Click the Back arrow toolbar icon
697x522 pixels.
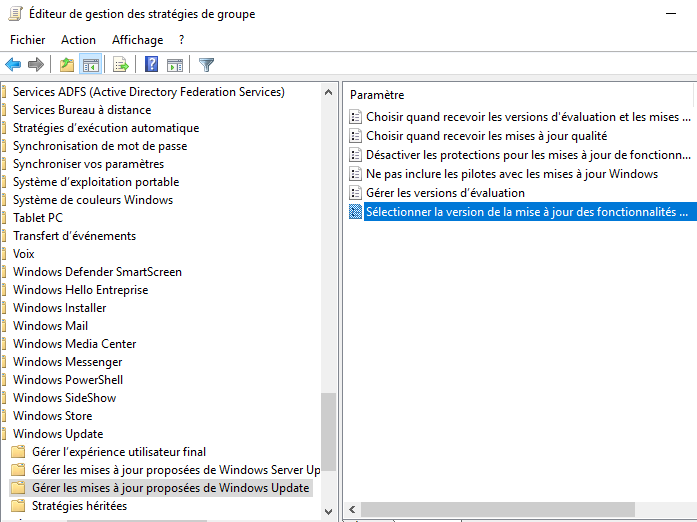(13, 65)
